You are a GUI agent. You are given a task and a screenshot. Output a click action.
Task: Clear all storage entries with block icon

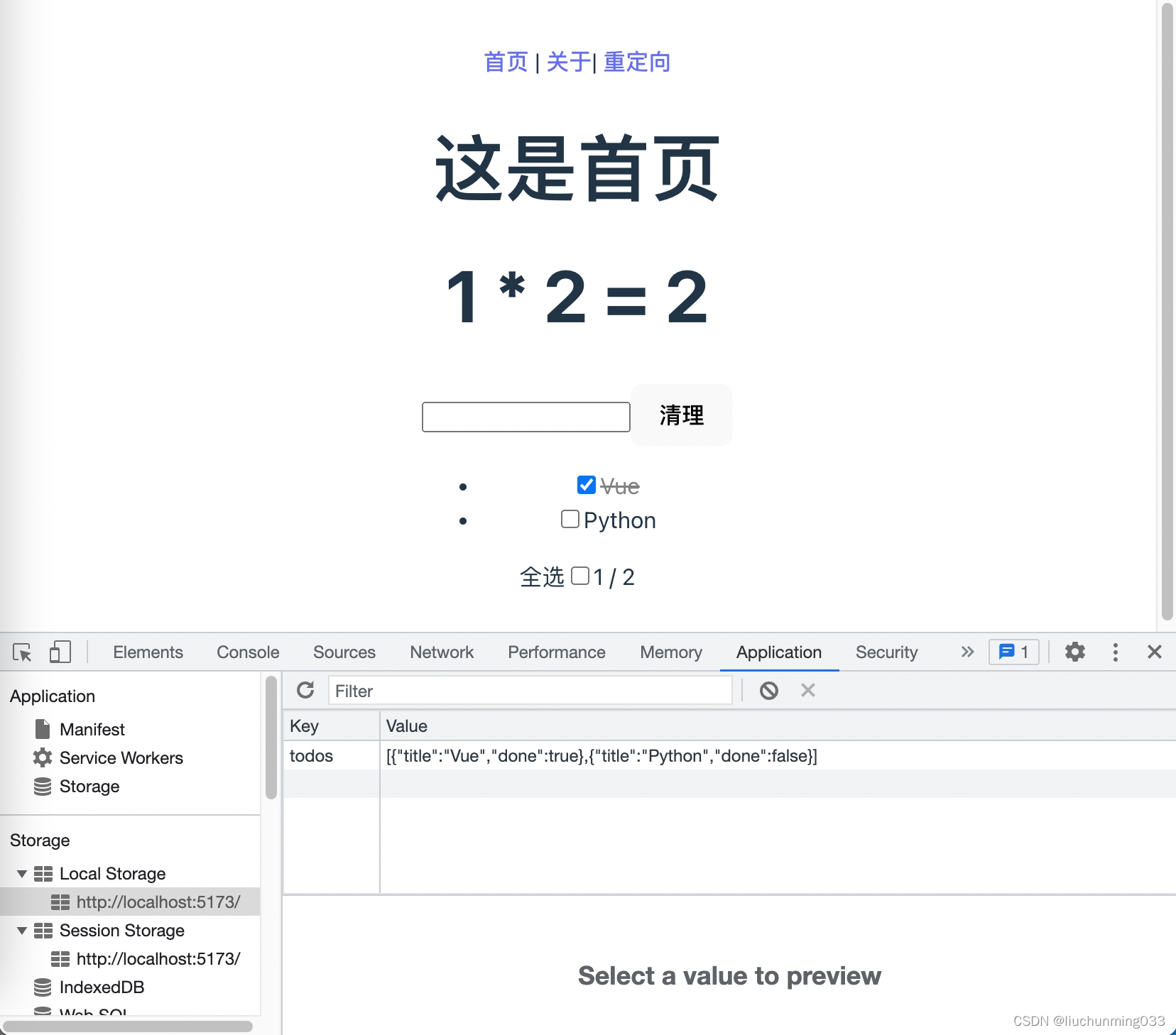pos(768,690)
